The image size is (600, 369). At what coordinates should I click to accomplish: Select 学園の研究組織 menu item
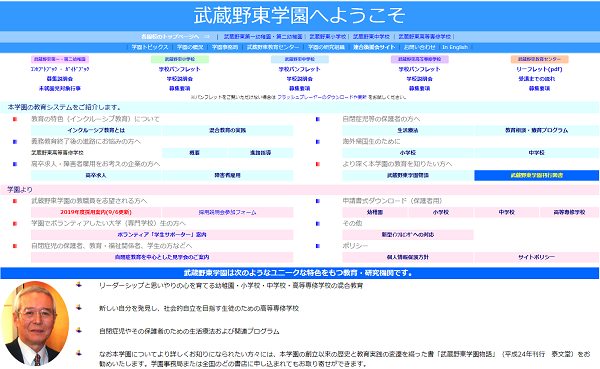click(x=326, y=47)
